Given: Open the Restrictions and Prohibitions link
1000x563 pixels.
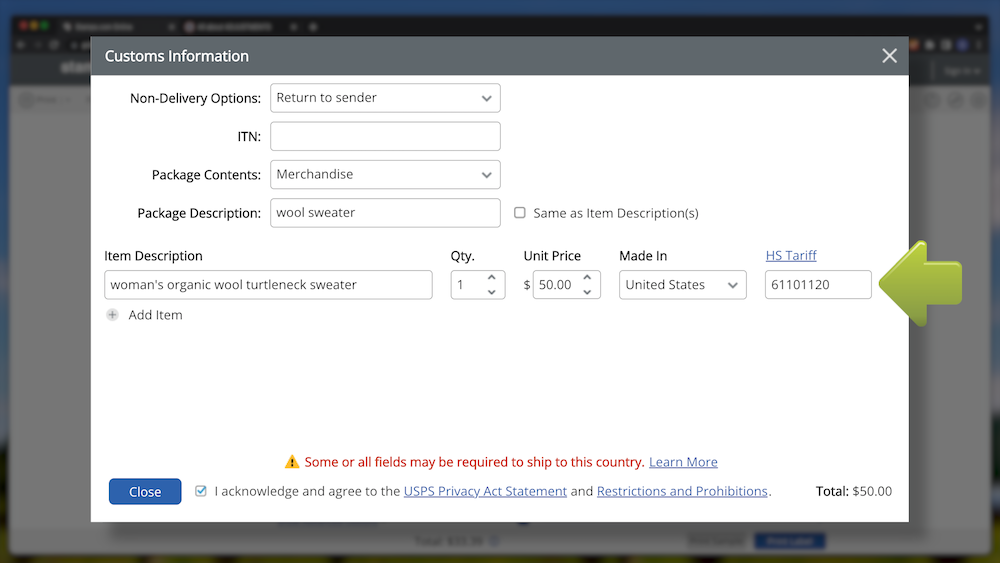Looking at the screenshot, I should coord(682,492).
